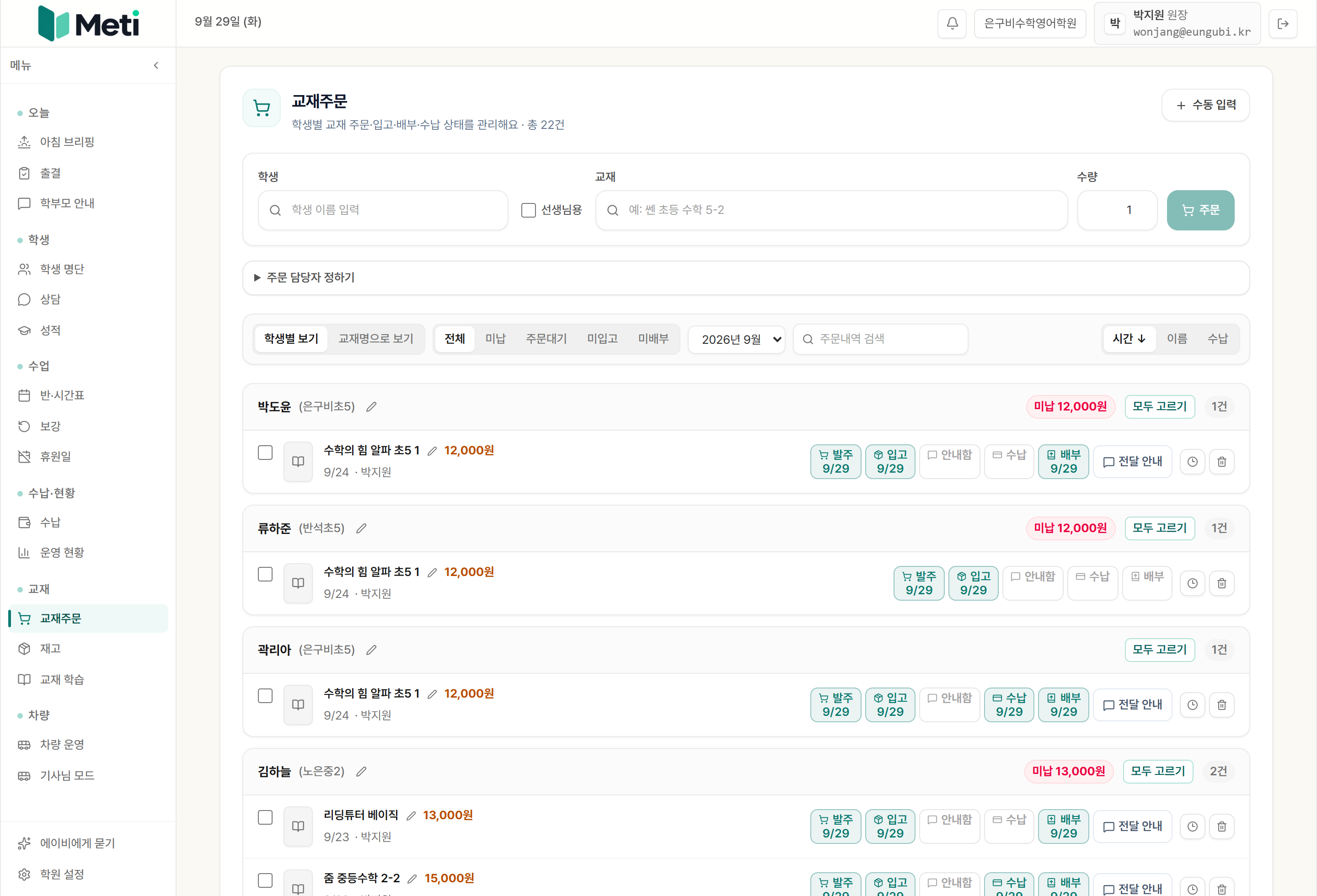The width and height of the screenshot is (1317, 896).
Task: Delete 류하준's order with trash icon
Action: pos(1222,583)
